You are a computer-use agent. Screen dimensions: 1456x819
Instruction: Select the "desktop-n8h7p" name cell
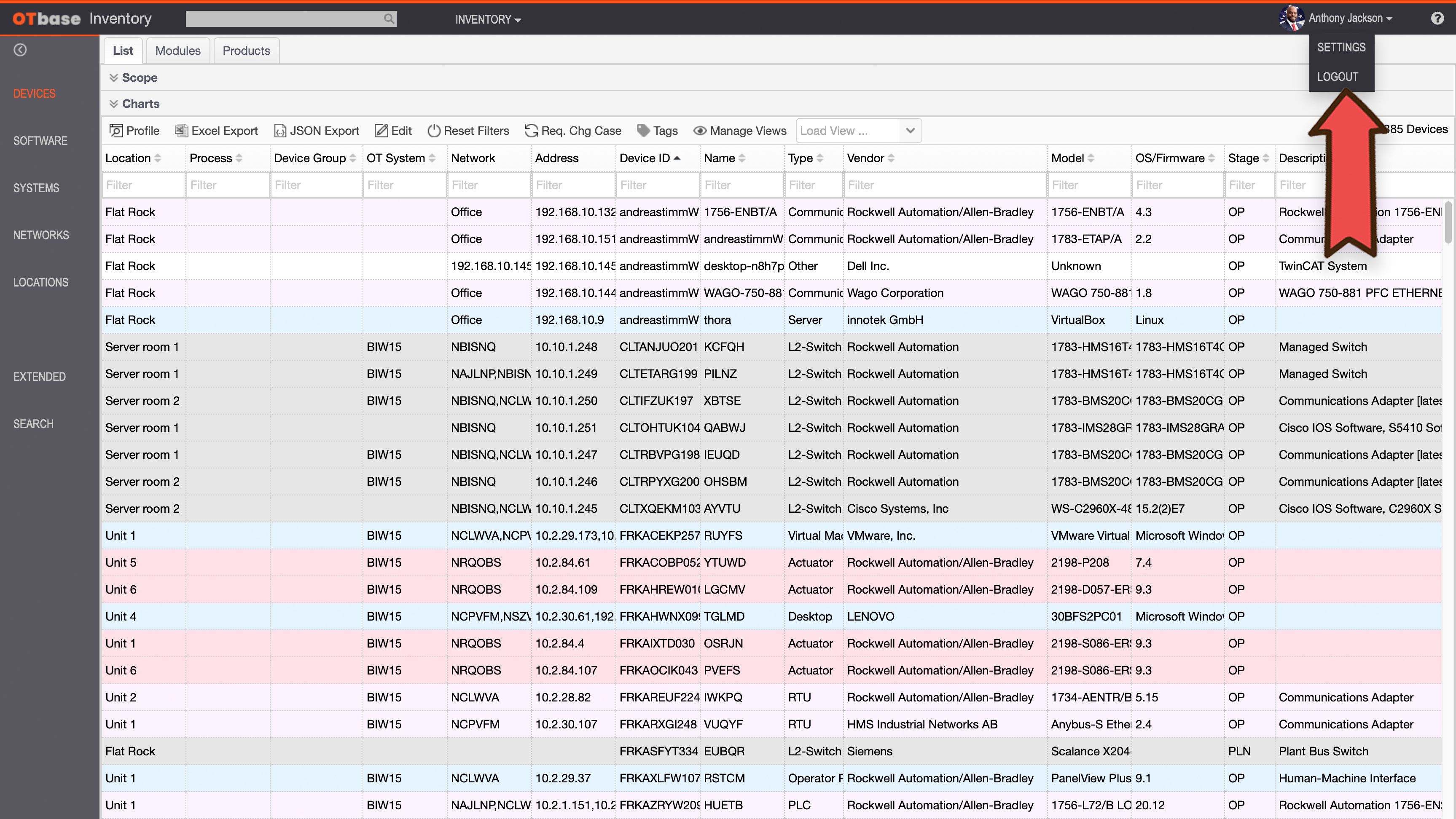[743, 266]
